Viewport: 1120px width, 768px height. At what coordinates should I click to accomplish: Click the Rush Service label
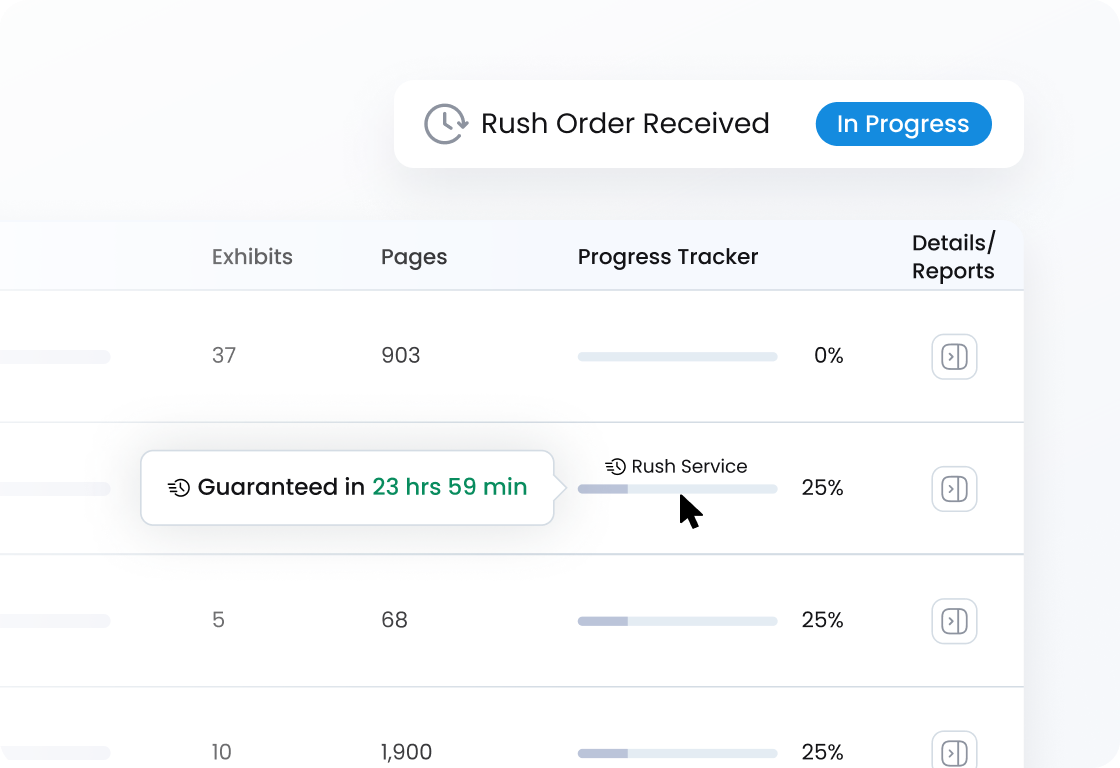689,467
